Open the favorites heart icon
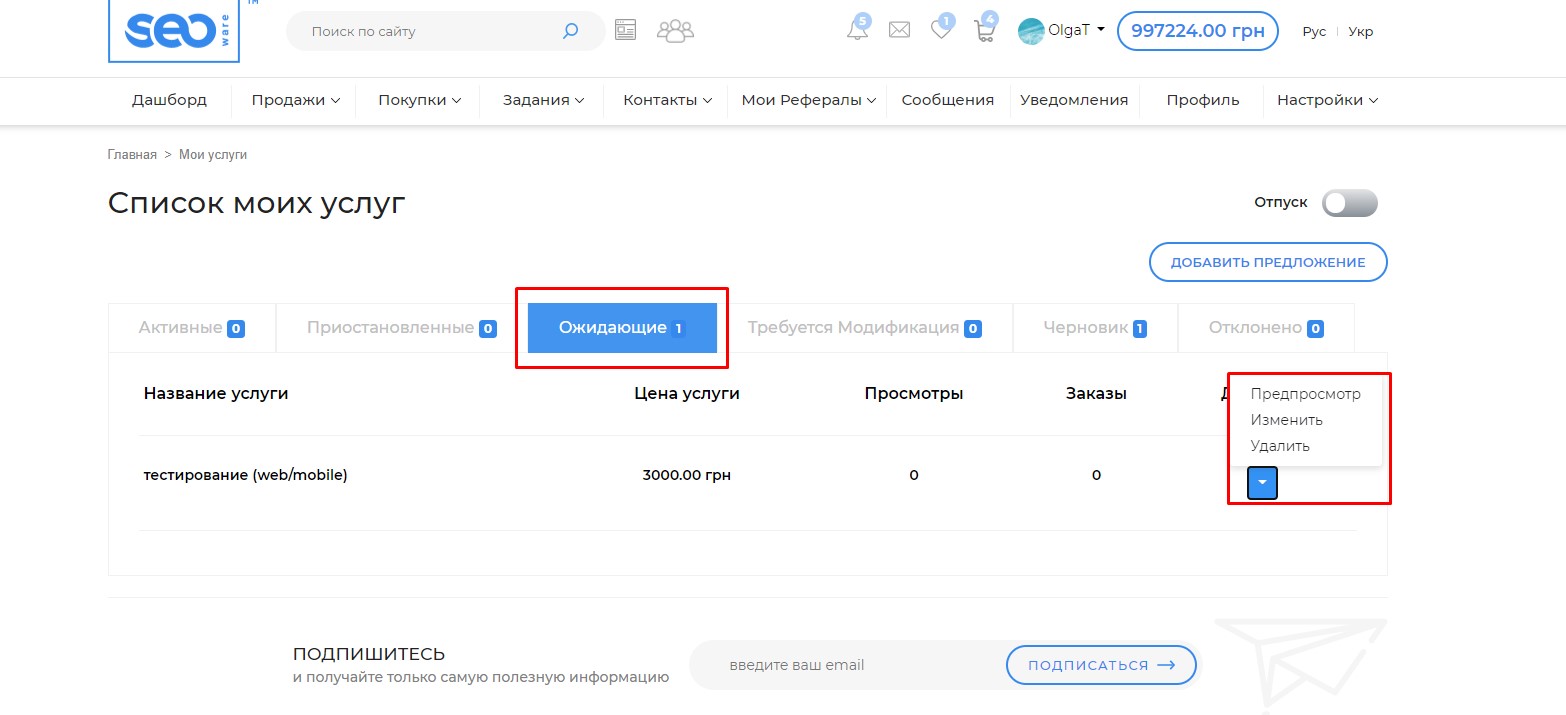The image size is (1566, 715). (x=941, y=30)
